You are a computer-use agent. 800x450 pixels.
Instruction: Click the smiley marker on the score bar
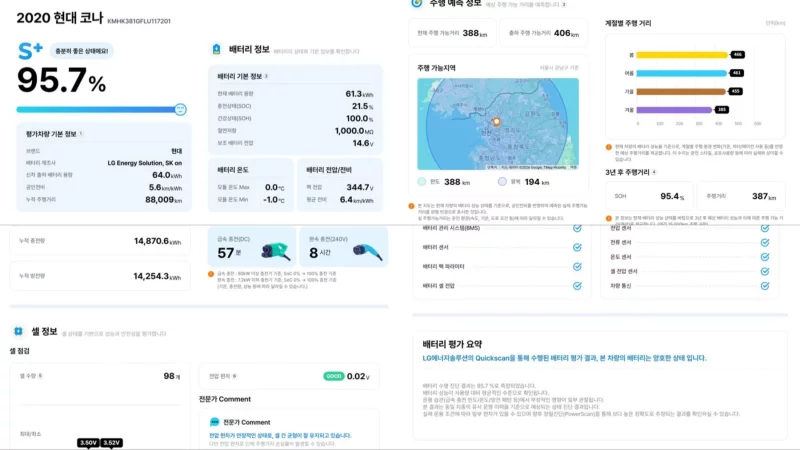coord(181,109)
